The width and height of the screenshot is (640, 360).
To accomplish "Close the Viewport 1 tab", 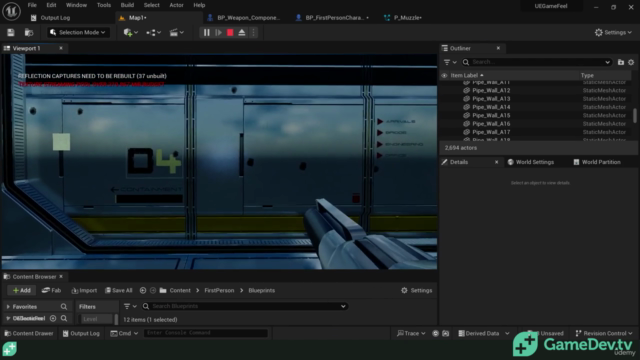I will coord(61,48).
